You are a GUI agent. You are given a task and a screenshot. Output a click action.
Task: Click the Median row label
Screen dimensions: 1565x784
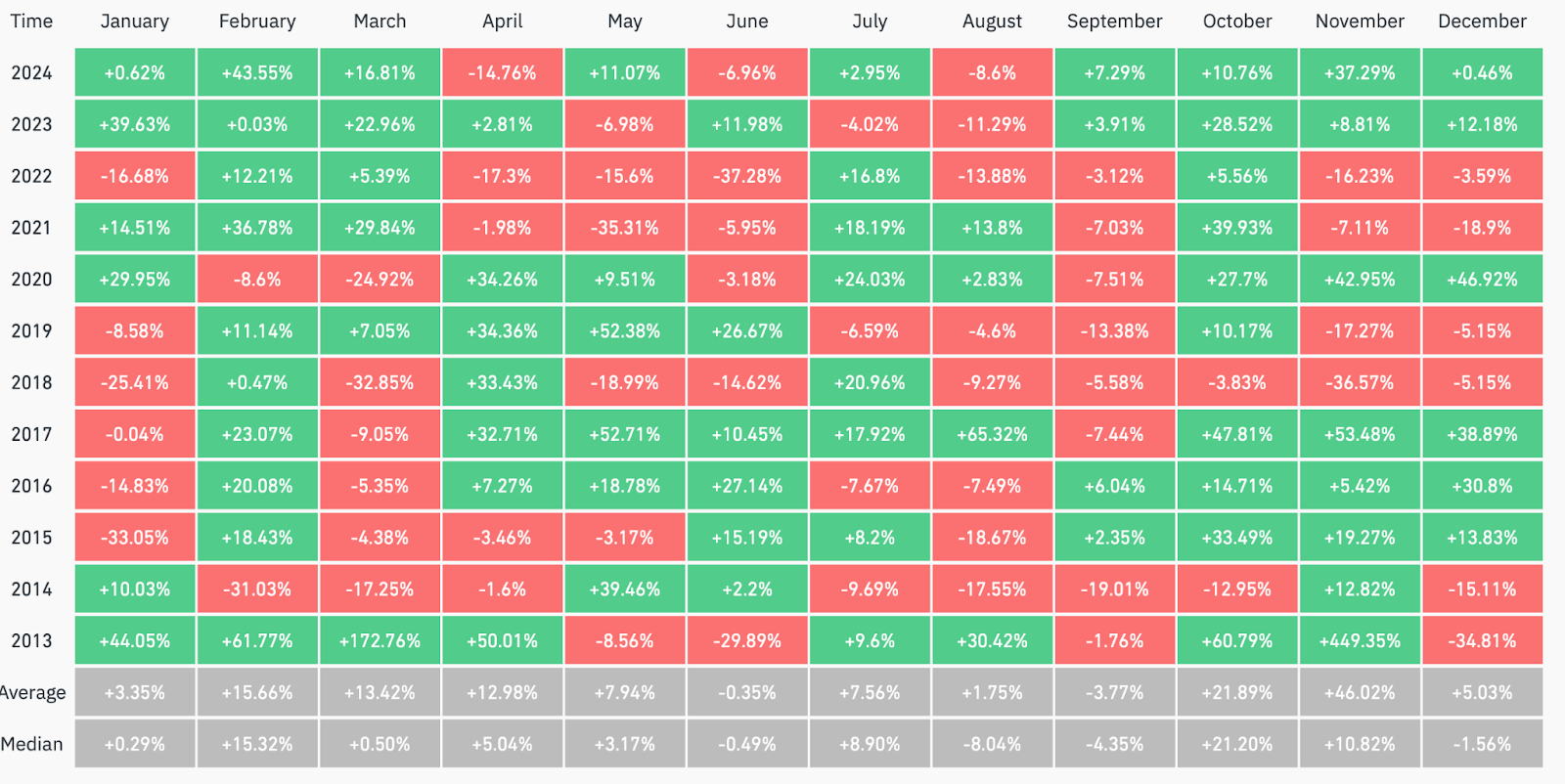[x=31, y=744]
